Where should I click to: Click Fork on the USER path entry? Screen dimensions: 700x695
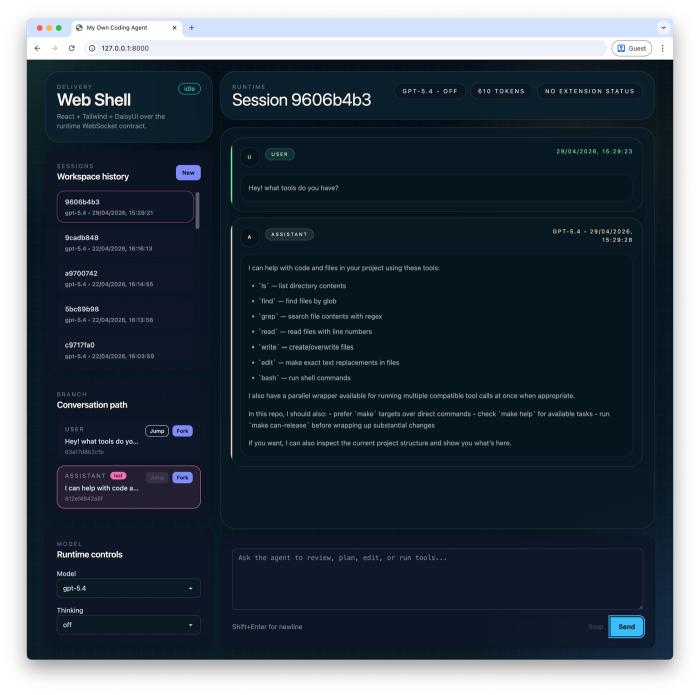point(182,431)
